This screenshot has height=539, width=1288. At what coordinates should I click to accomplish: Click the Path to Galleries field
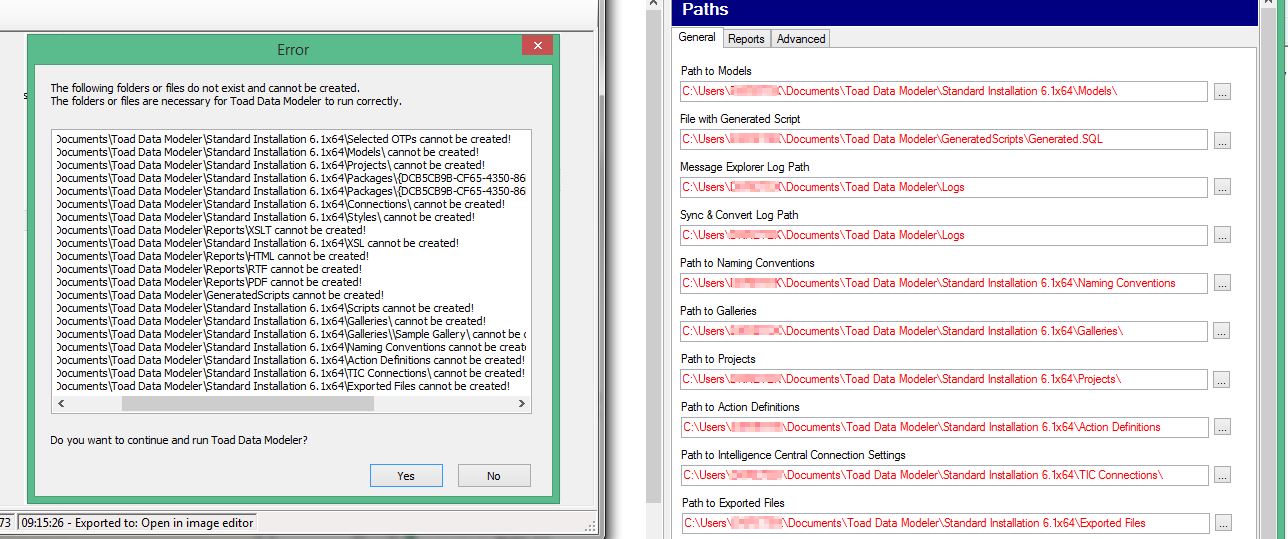click(943, 331)
